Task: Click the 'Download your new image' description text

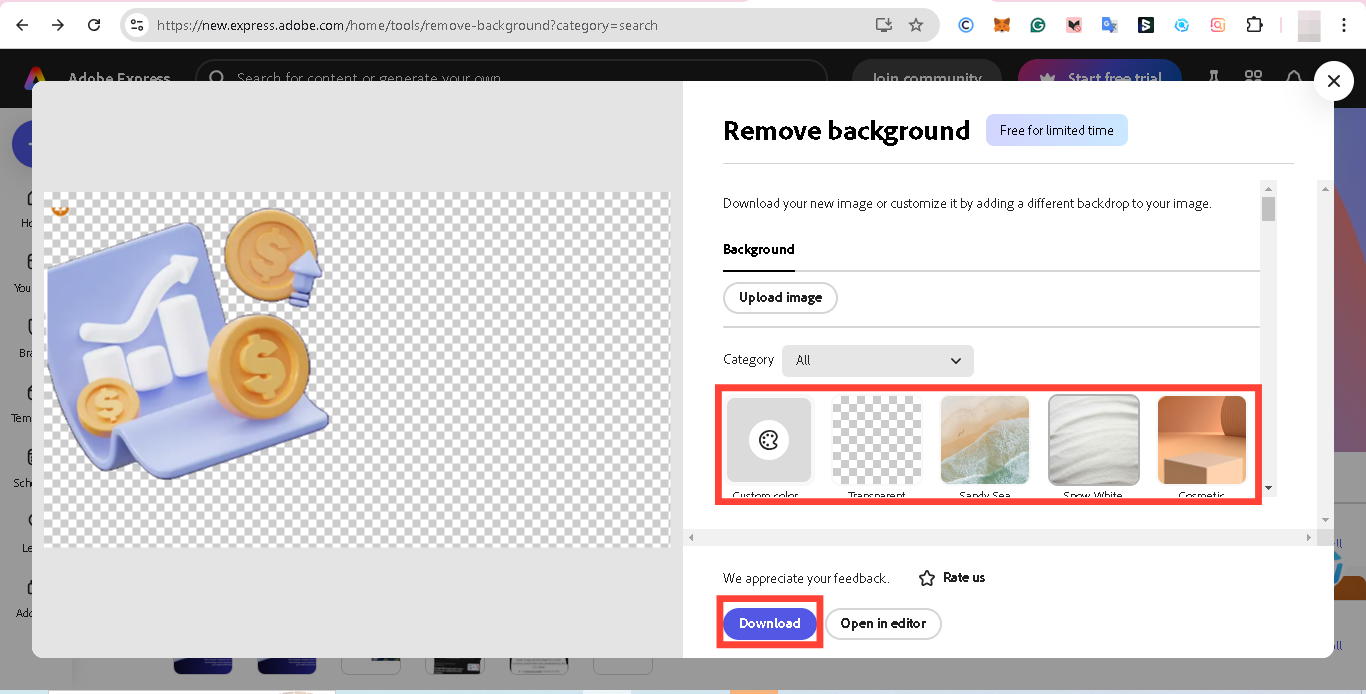Action: 967,203
